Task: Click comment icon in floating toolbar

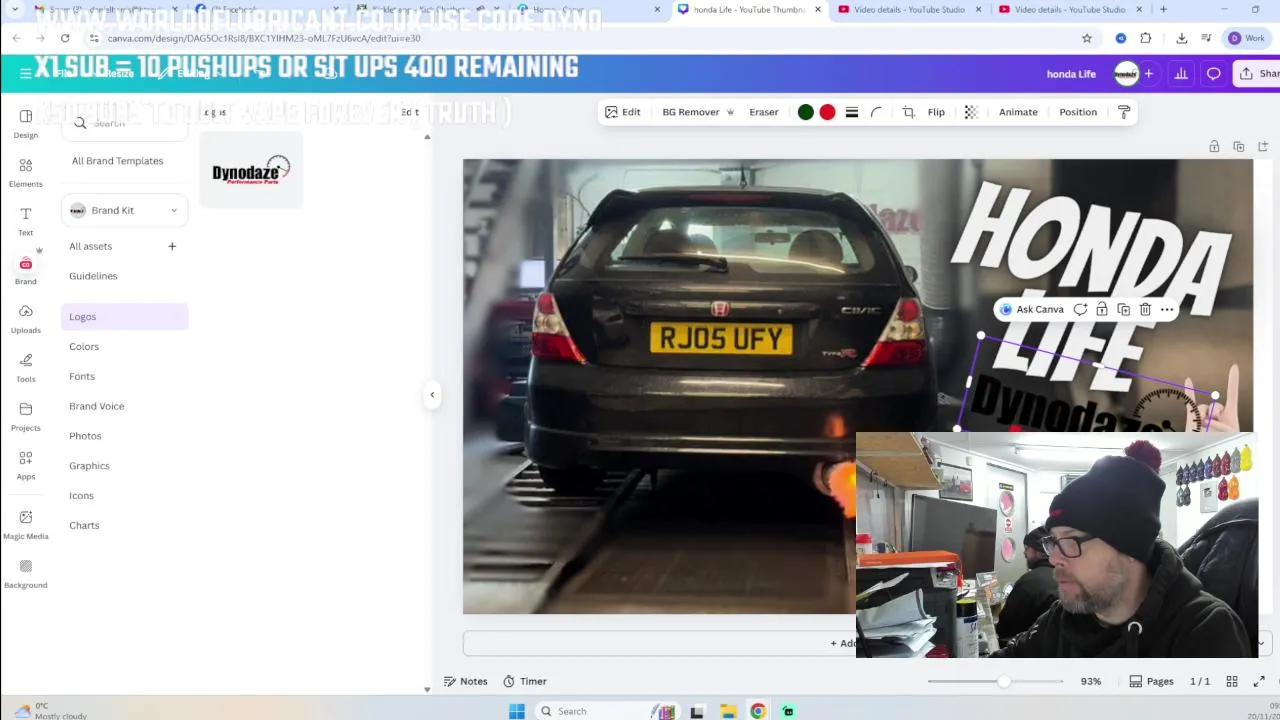Action: point(1080,310)
